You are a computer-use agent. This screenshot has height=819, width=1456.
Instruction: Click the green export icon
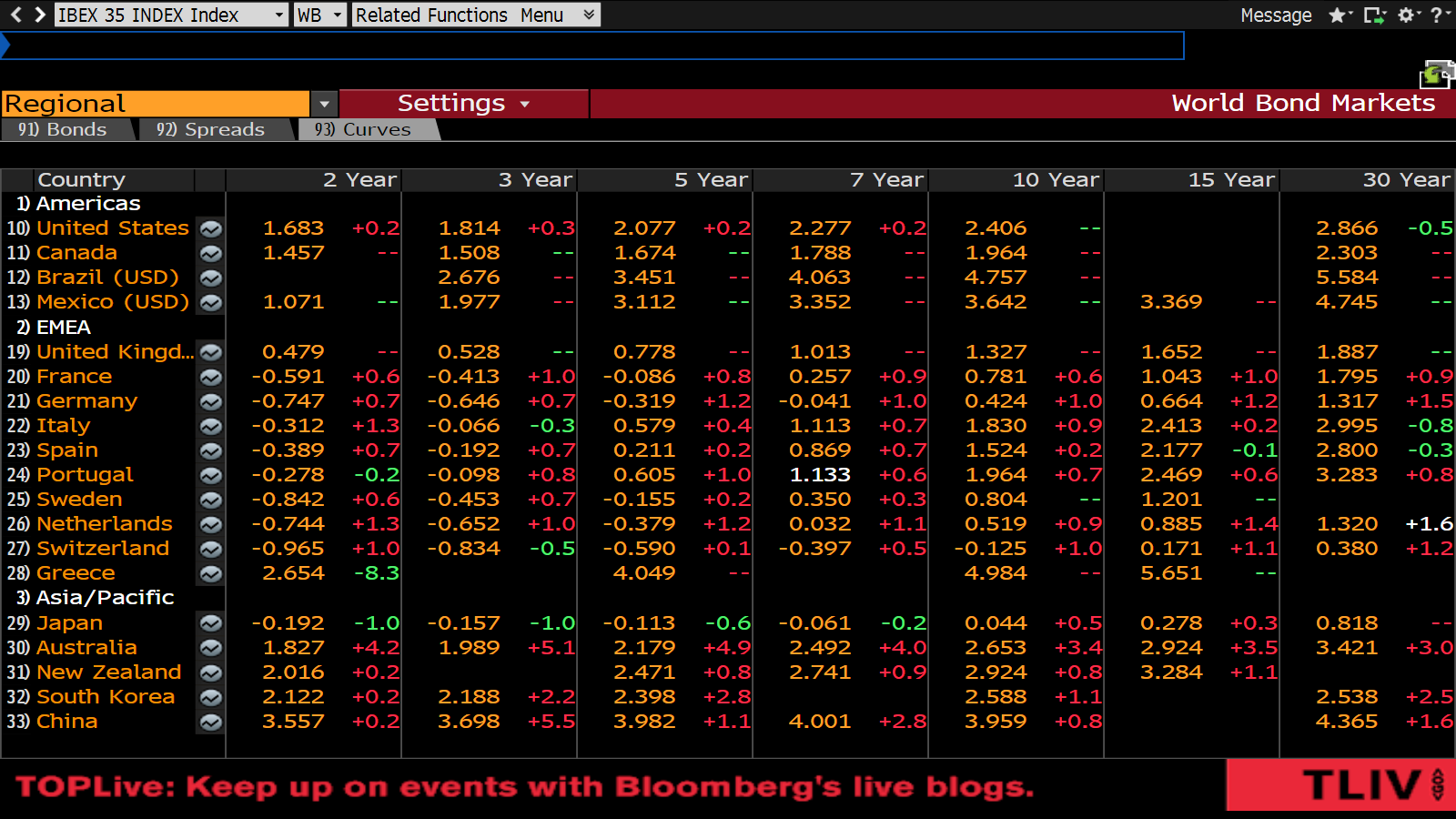(x=1437, y=74)
